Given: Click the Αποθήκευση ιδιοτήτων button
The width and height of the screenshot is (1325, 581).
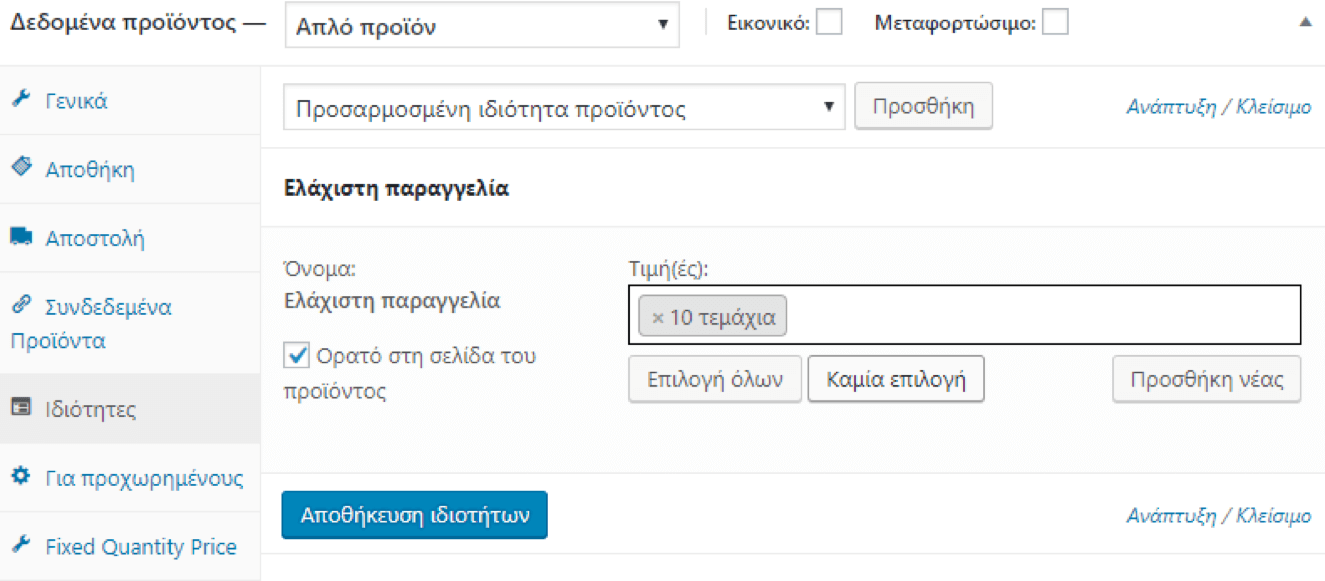Looking at the screenshot, I should coord(414,515).
